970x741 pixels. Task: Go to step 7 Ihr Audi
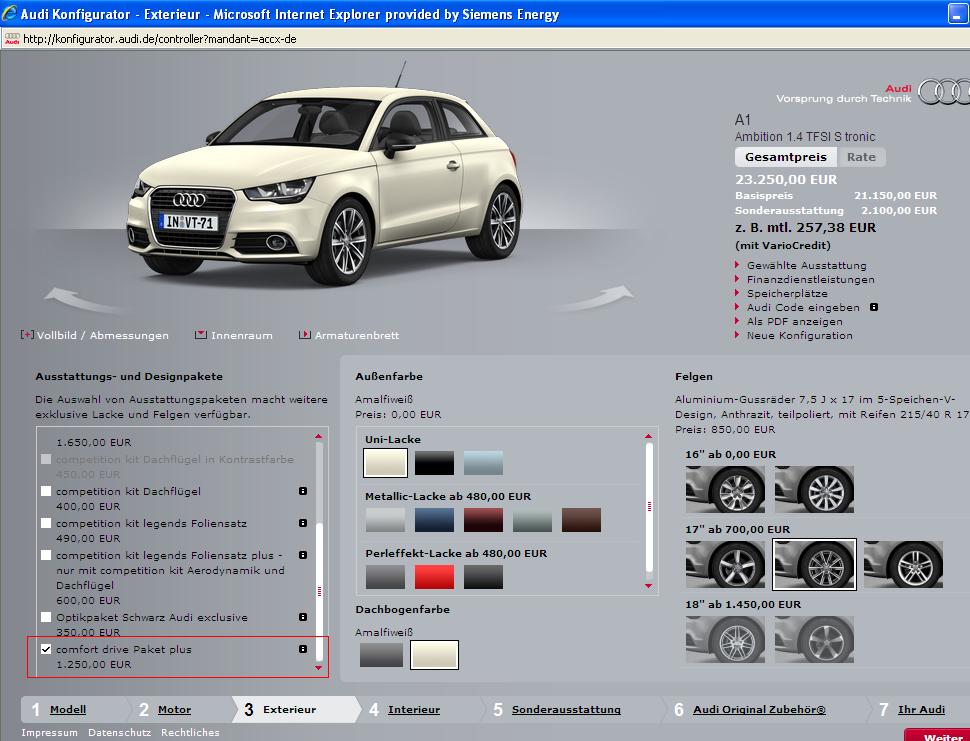(x=921, y=709)
